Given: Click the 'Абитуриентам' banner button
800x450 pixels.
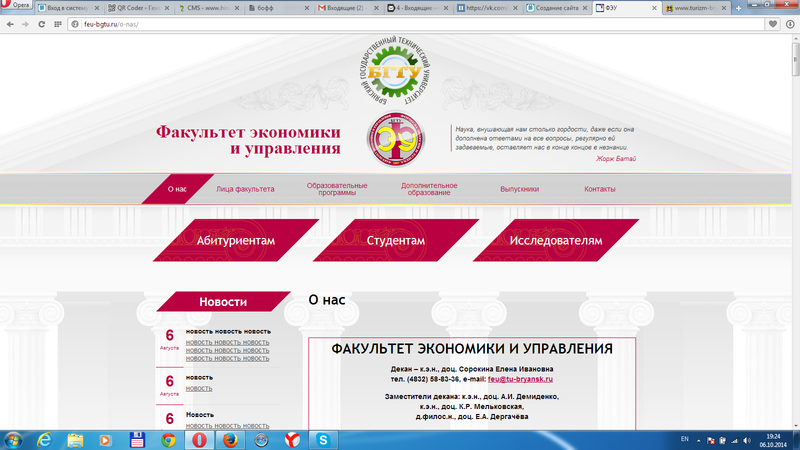Looking at the screenshot, I should point(236,240).
